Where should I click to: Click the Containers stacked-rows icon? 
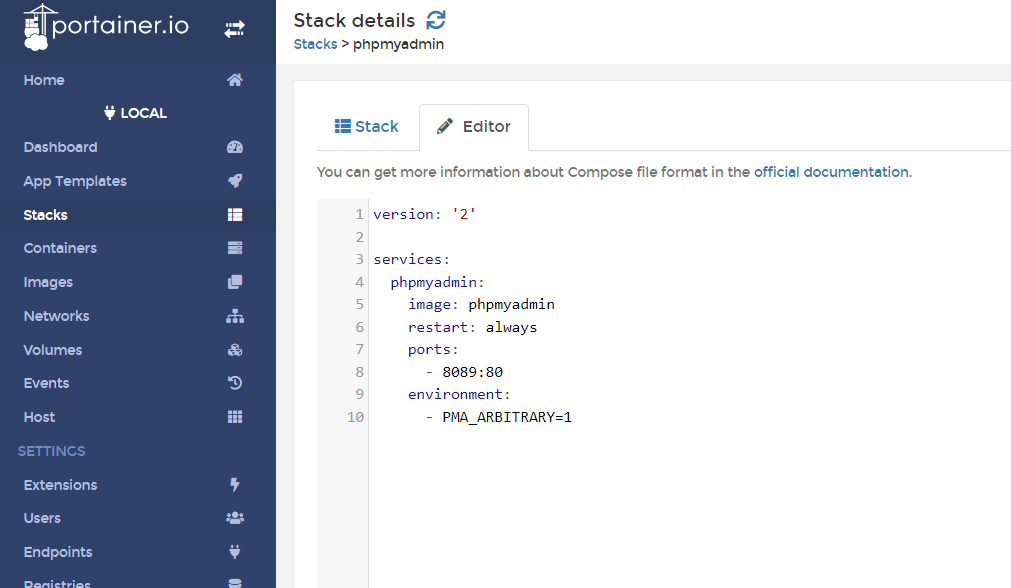[235, 248]
